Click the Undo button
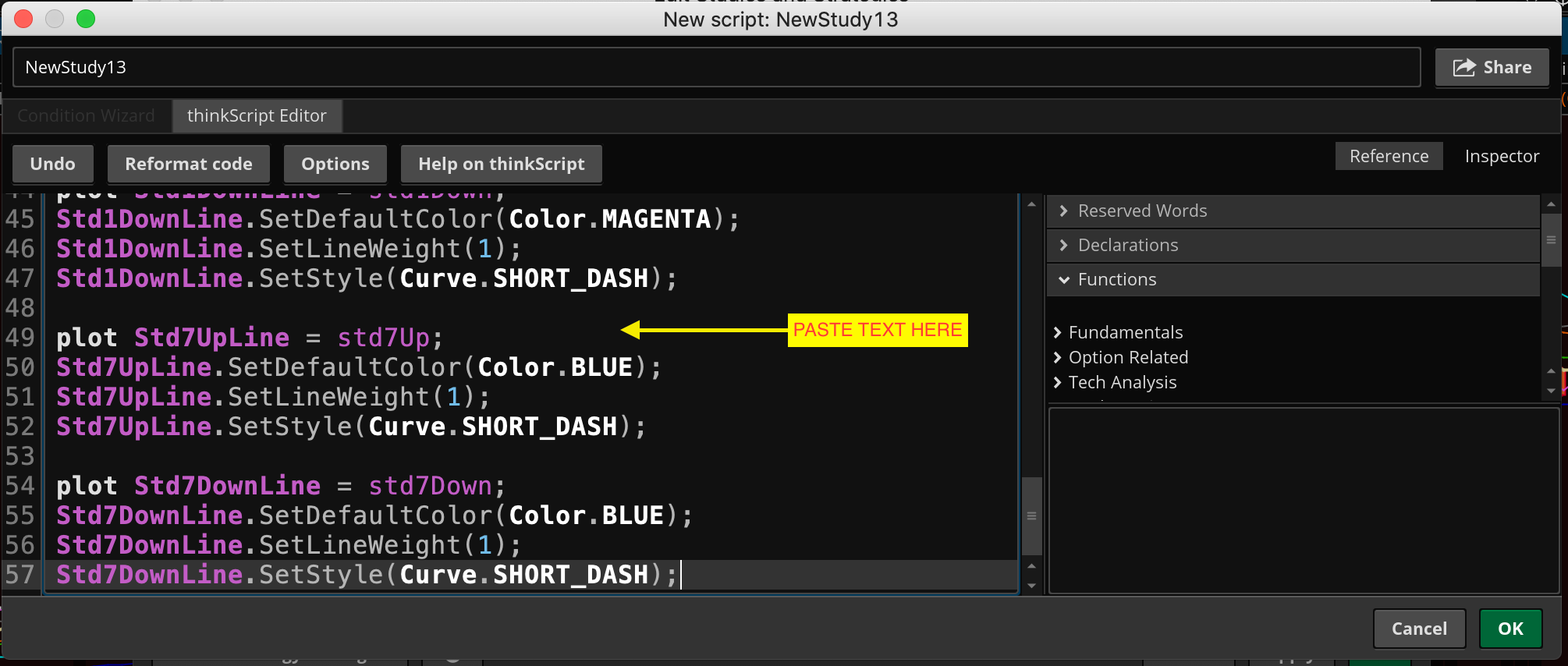 (x=53, y=164)
